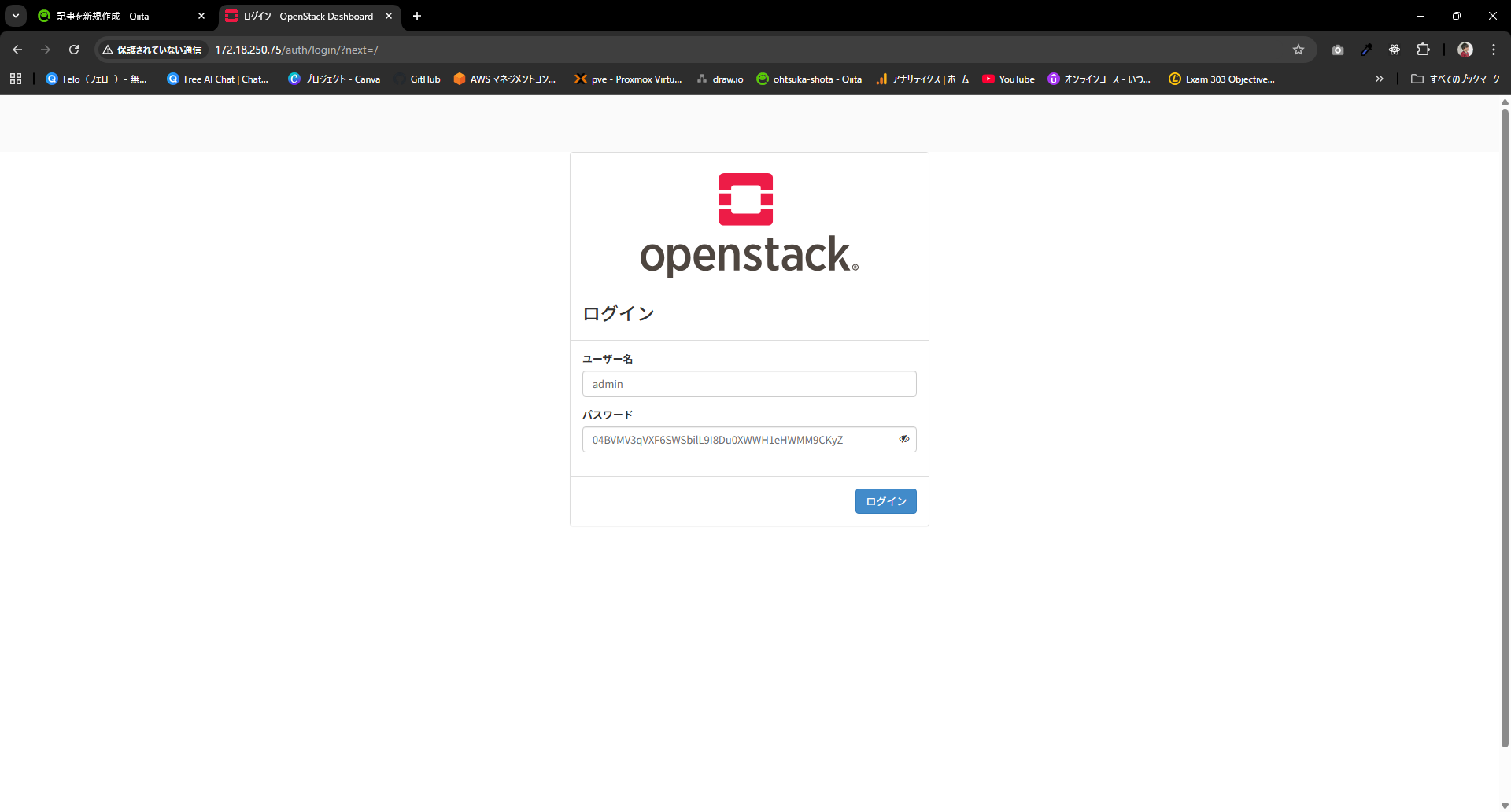Minimize the browser window
The image size is (1511, 812).
point(1420,16)
